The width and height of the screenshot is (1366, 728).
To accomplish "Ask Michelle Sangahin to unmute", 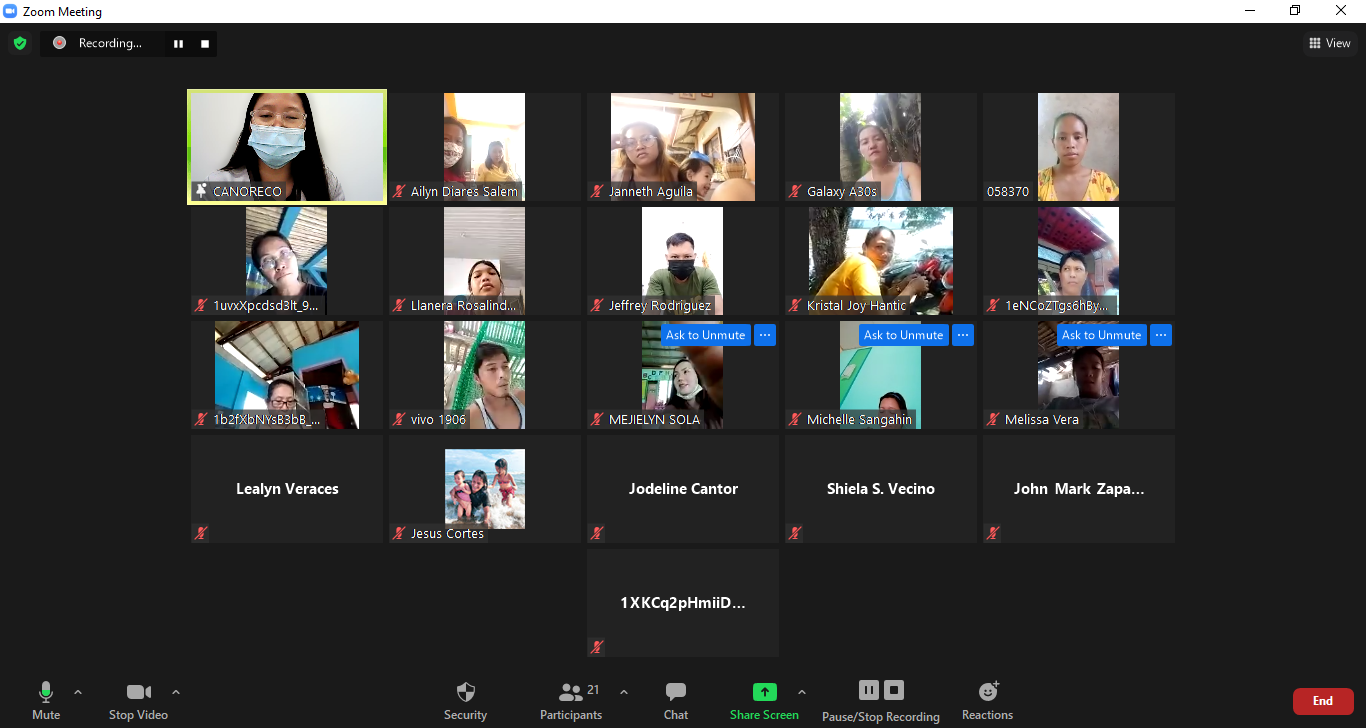I will pyautogui.click(x=903, y=335).
